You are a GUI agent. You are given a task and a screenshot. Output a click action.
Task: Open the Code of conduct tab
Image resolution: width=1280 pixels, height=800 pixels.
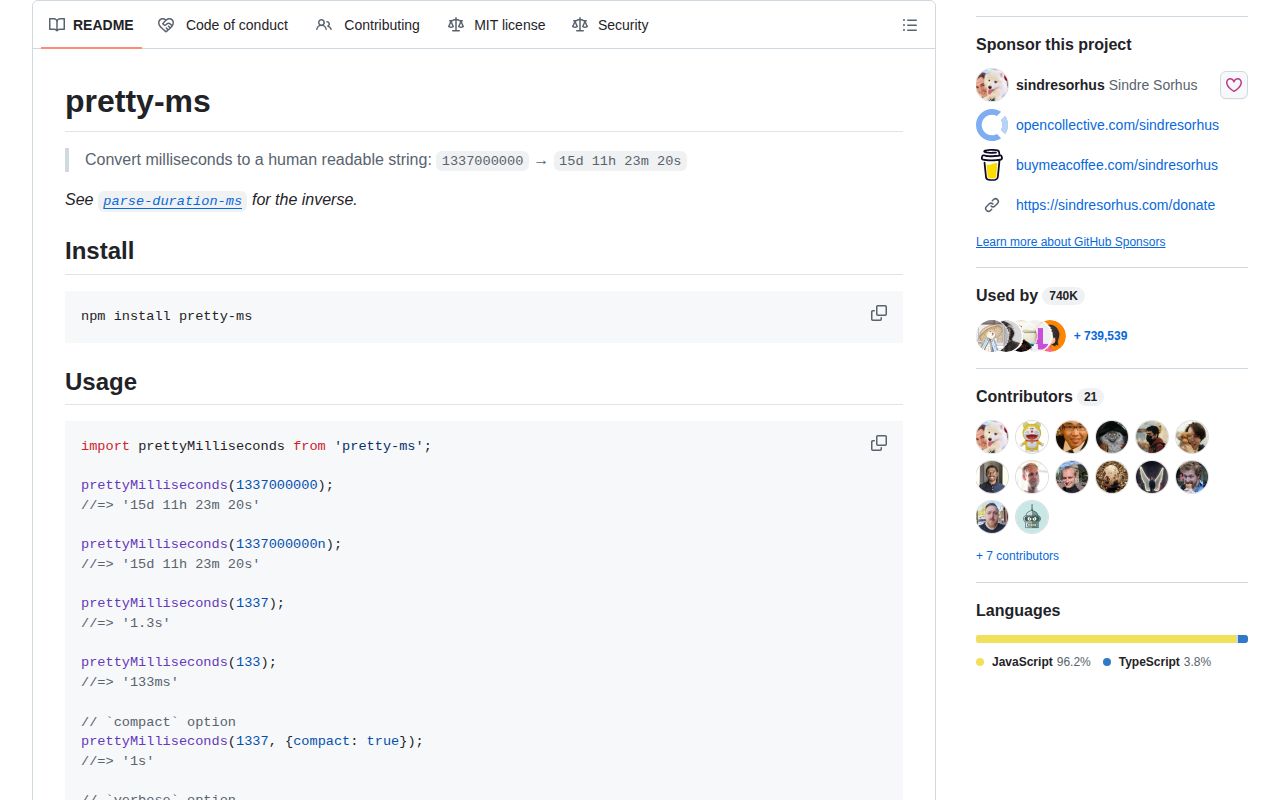pyautogui.click(x=223, y=25)
